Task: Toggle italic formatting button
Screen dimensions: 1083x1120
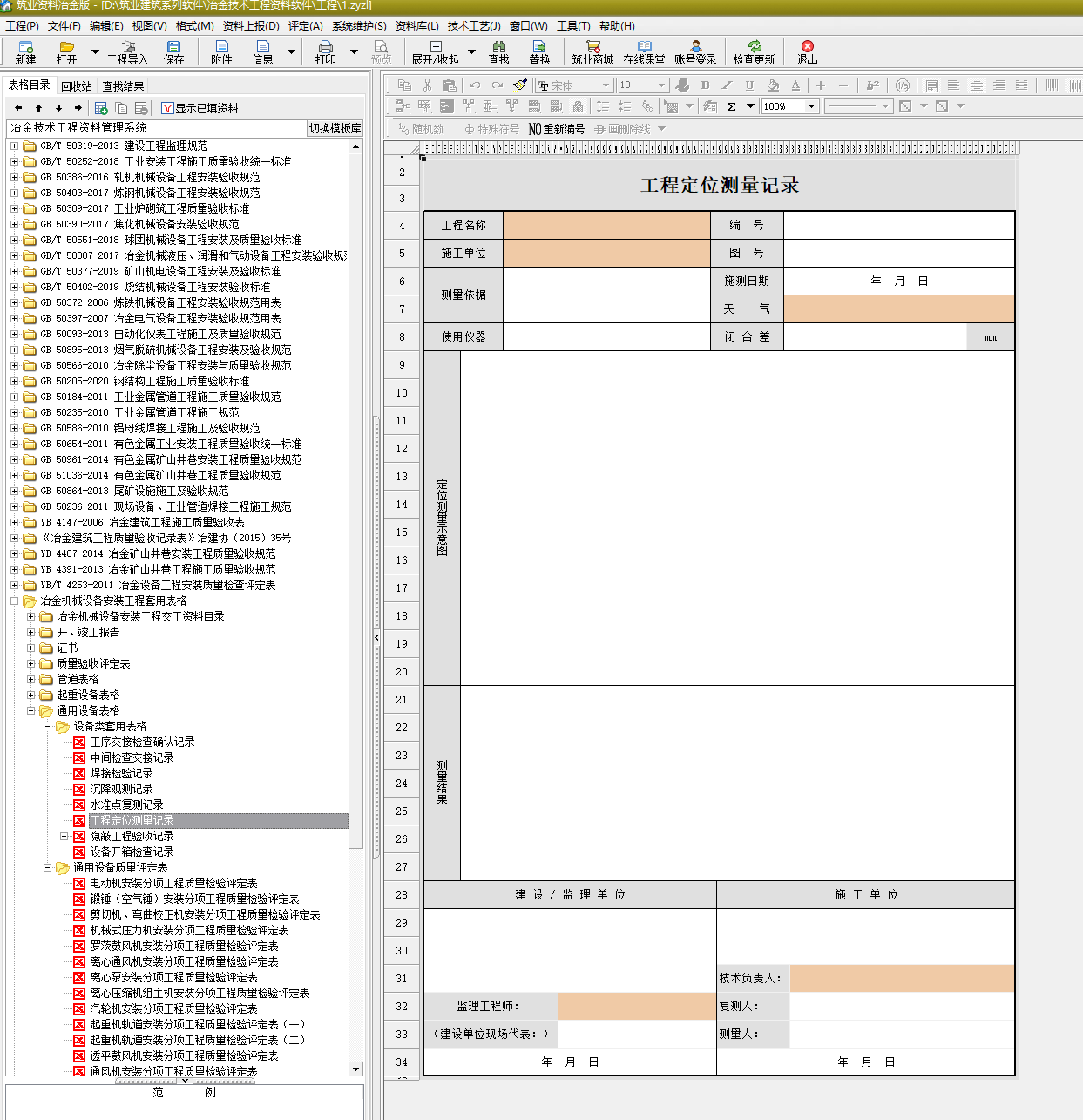Action: point(727,85)
